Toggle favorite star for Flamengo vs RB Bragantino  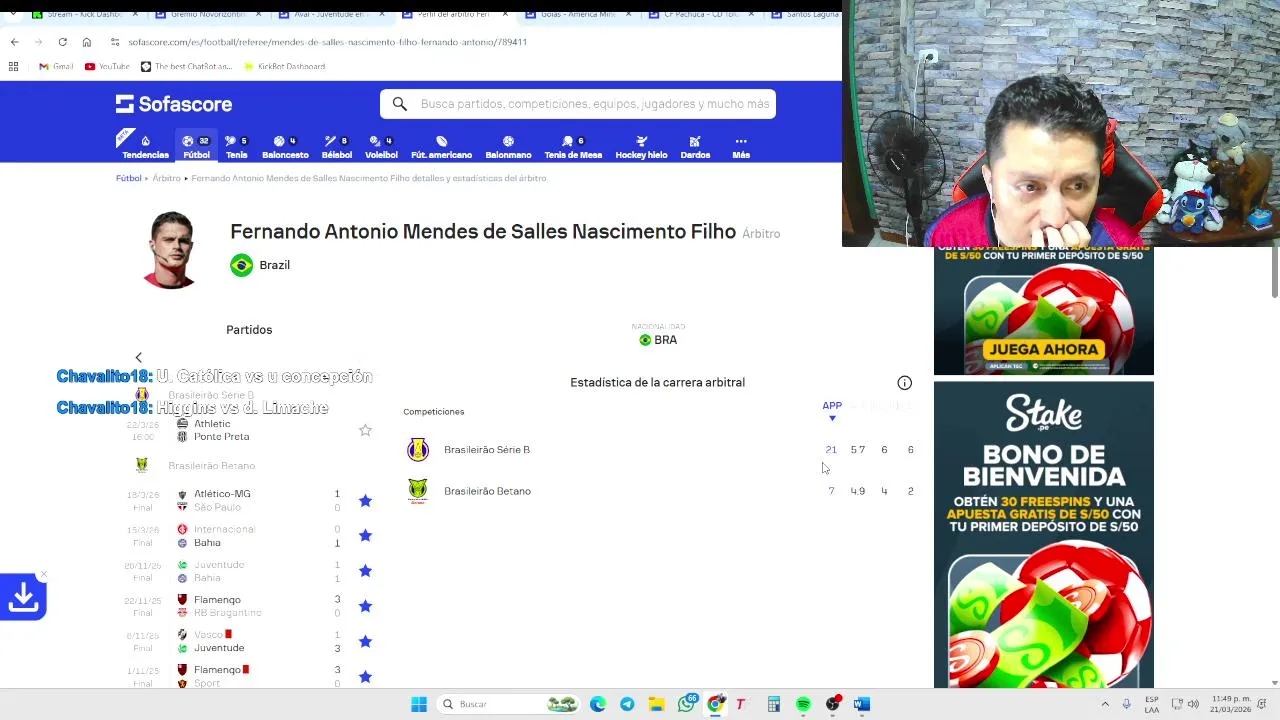click(365, 606)
